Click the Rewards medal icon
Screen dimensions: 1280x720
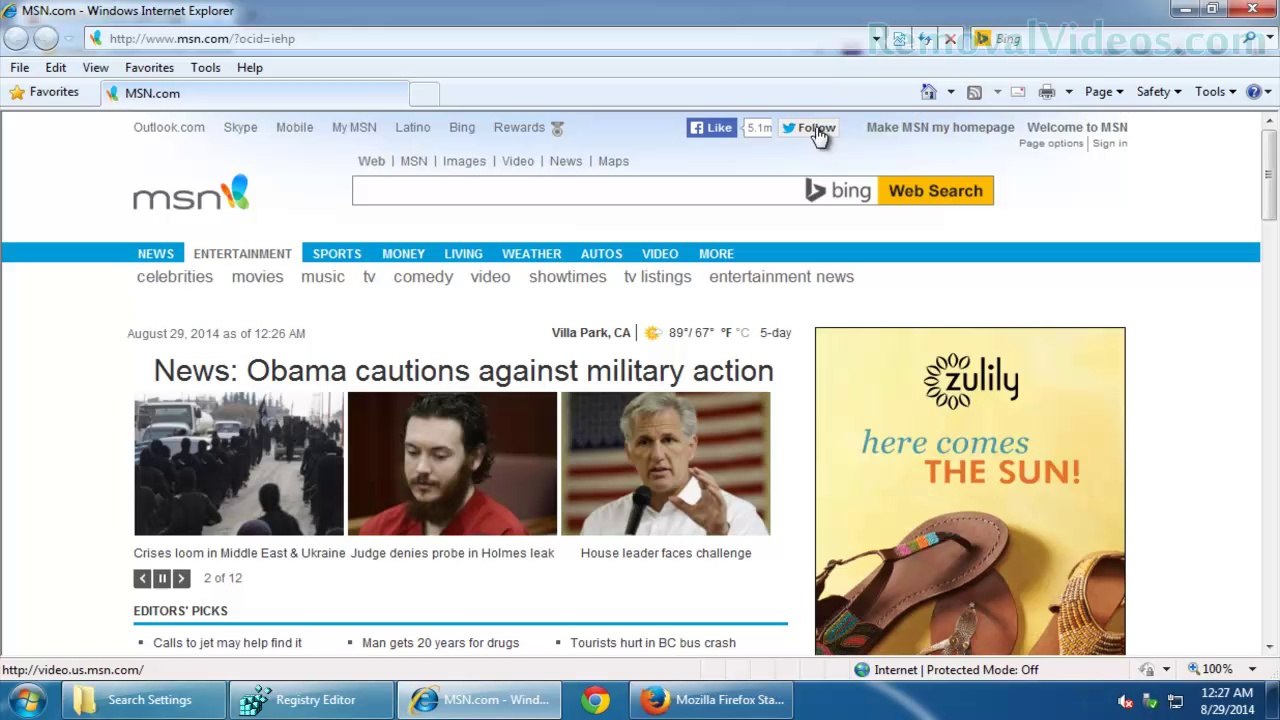coord(558,128)
